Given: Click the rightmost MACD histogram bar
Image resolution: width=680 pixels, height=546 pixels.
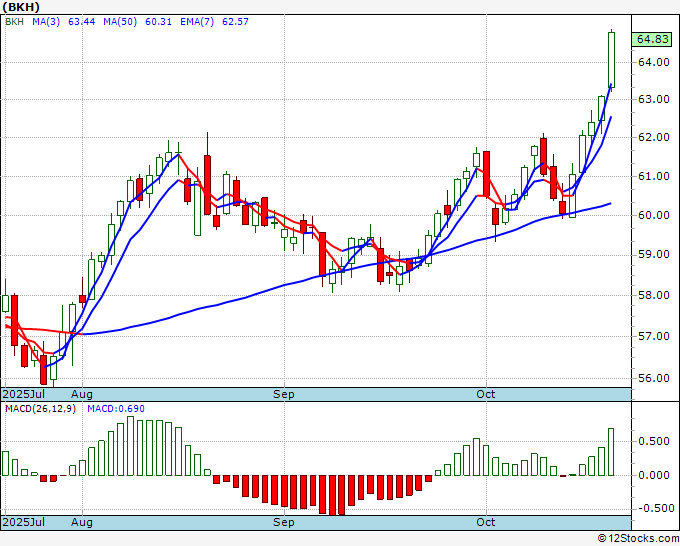Looking at the screenshot, I should pyautogui.click(x=611, y=452).
